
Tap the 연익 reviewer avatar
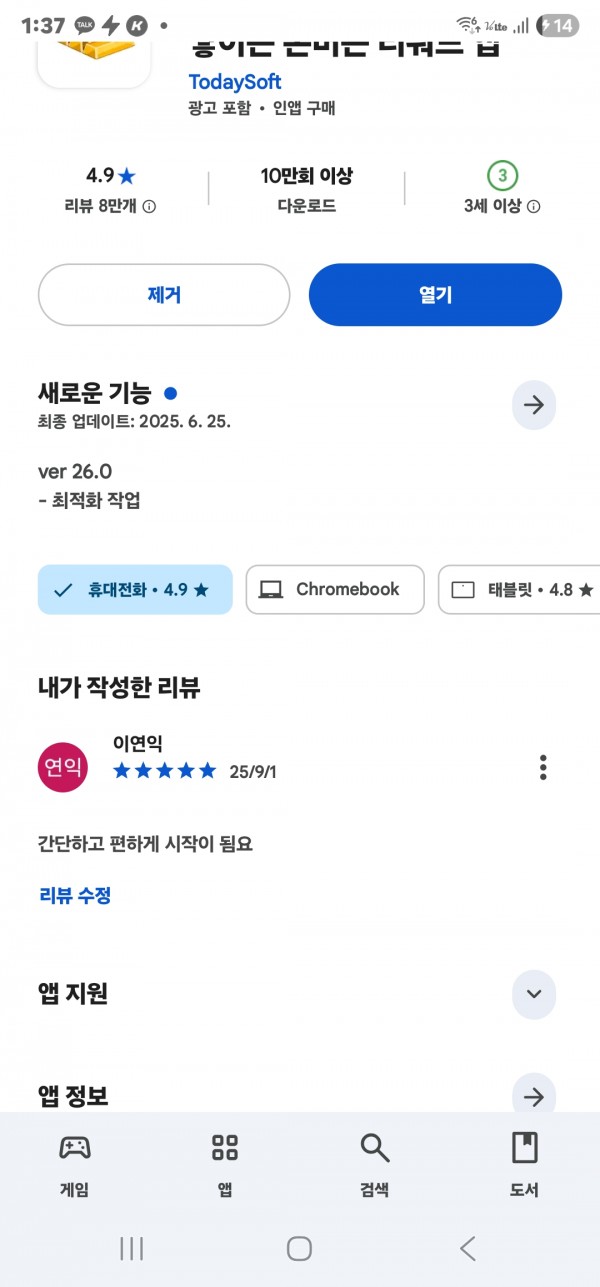63,768
